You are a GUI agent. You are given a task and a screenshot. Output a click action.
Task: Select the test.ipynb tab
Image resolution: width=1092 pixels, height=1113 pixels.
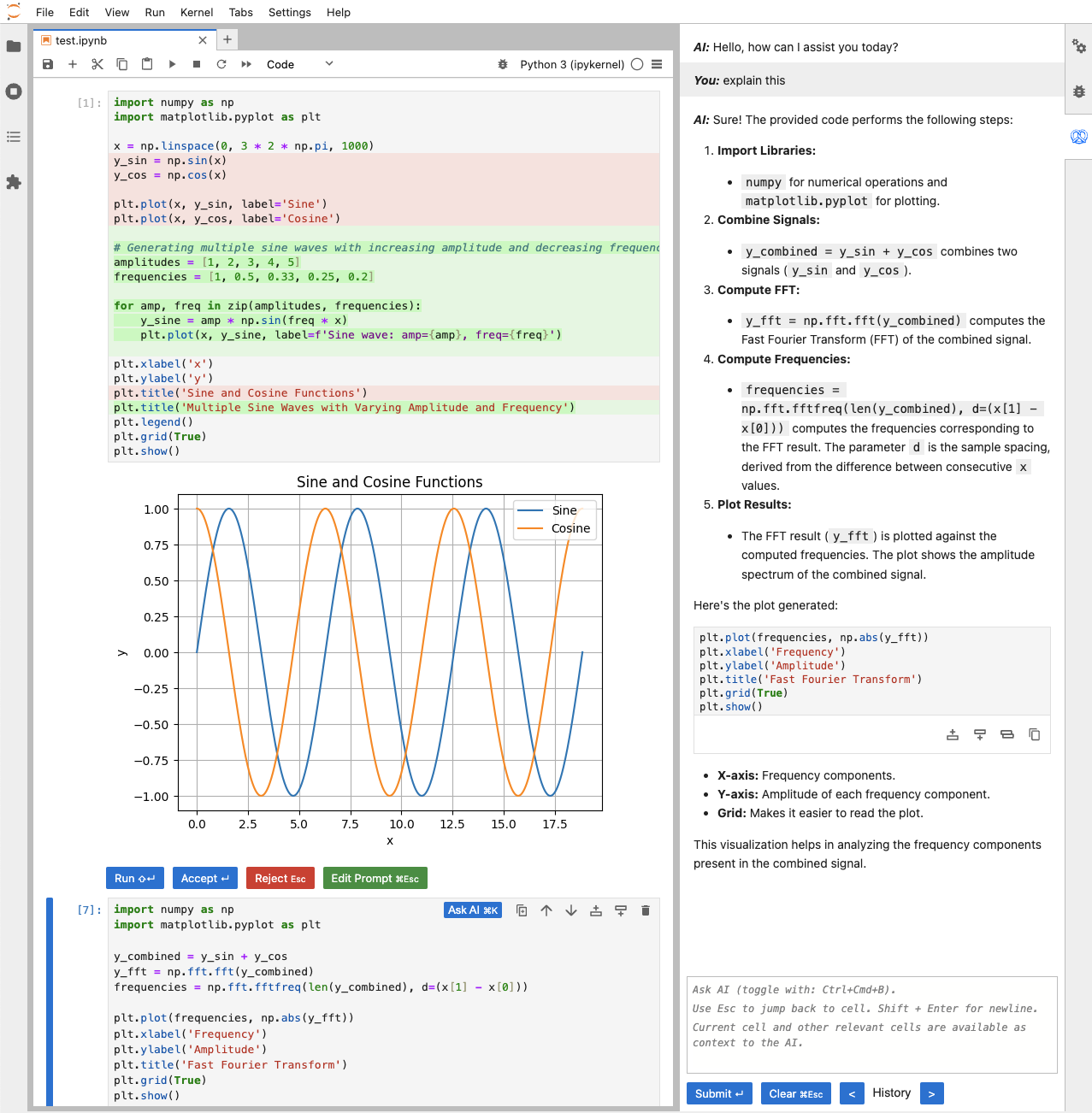tap(81, 40)
